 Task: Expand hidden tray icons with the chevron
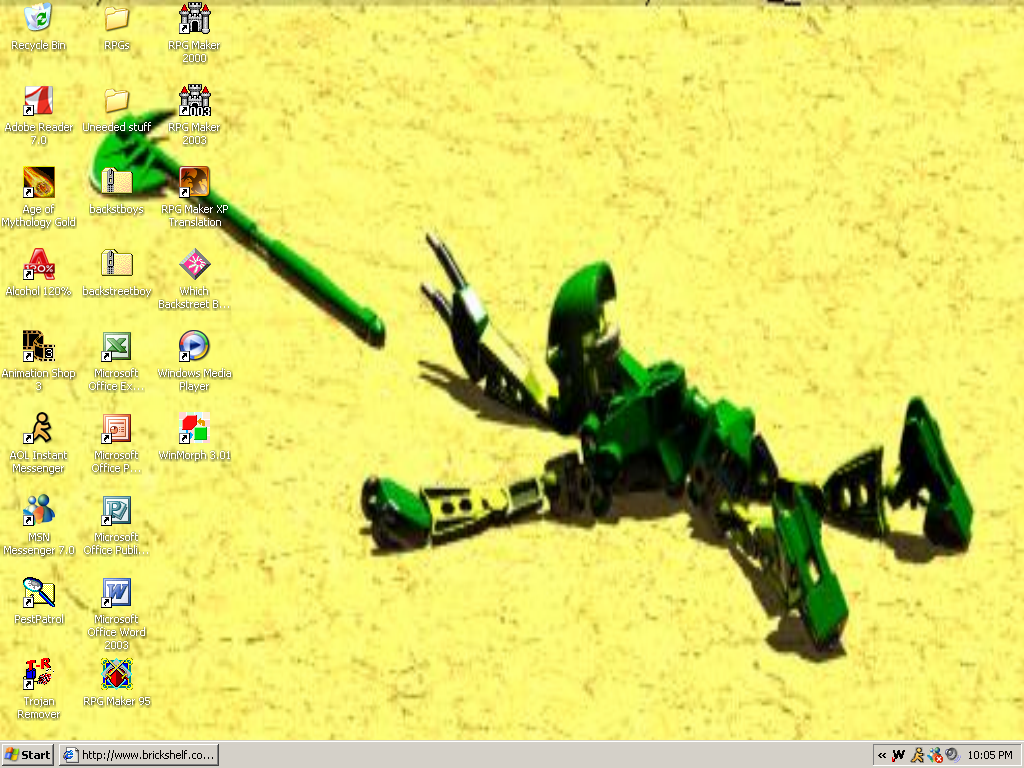(882, 755)
